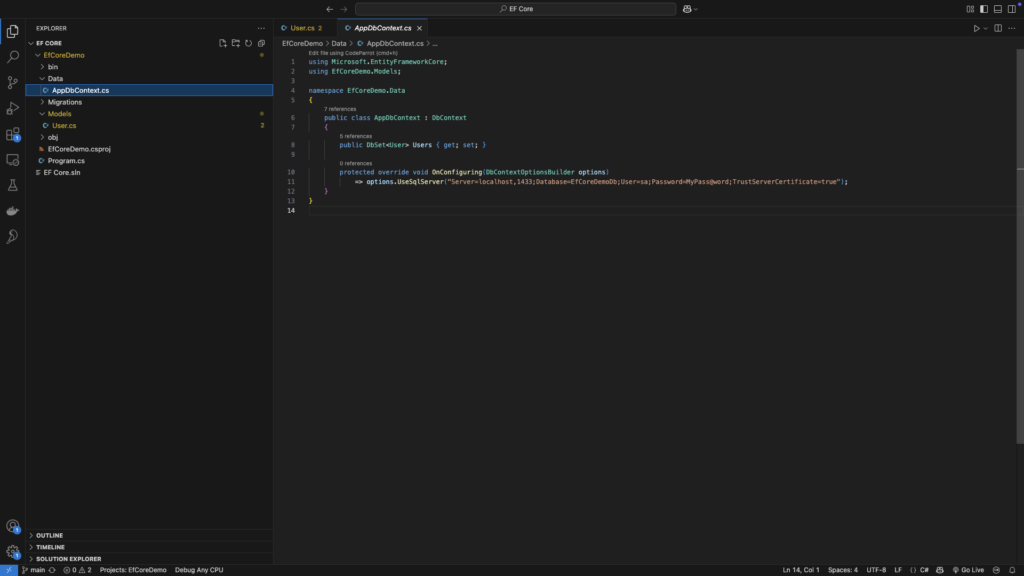The width and height of the screenshot is (1024, 576).
Task: Close the AppDbContext.cs tab
Action: [x=419, y=28]
